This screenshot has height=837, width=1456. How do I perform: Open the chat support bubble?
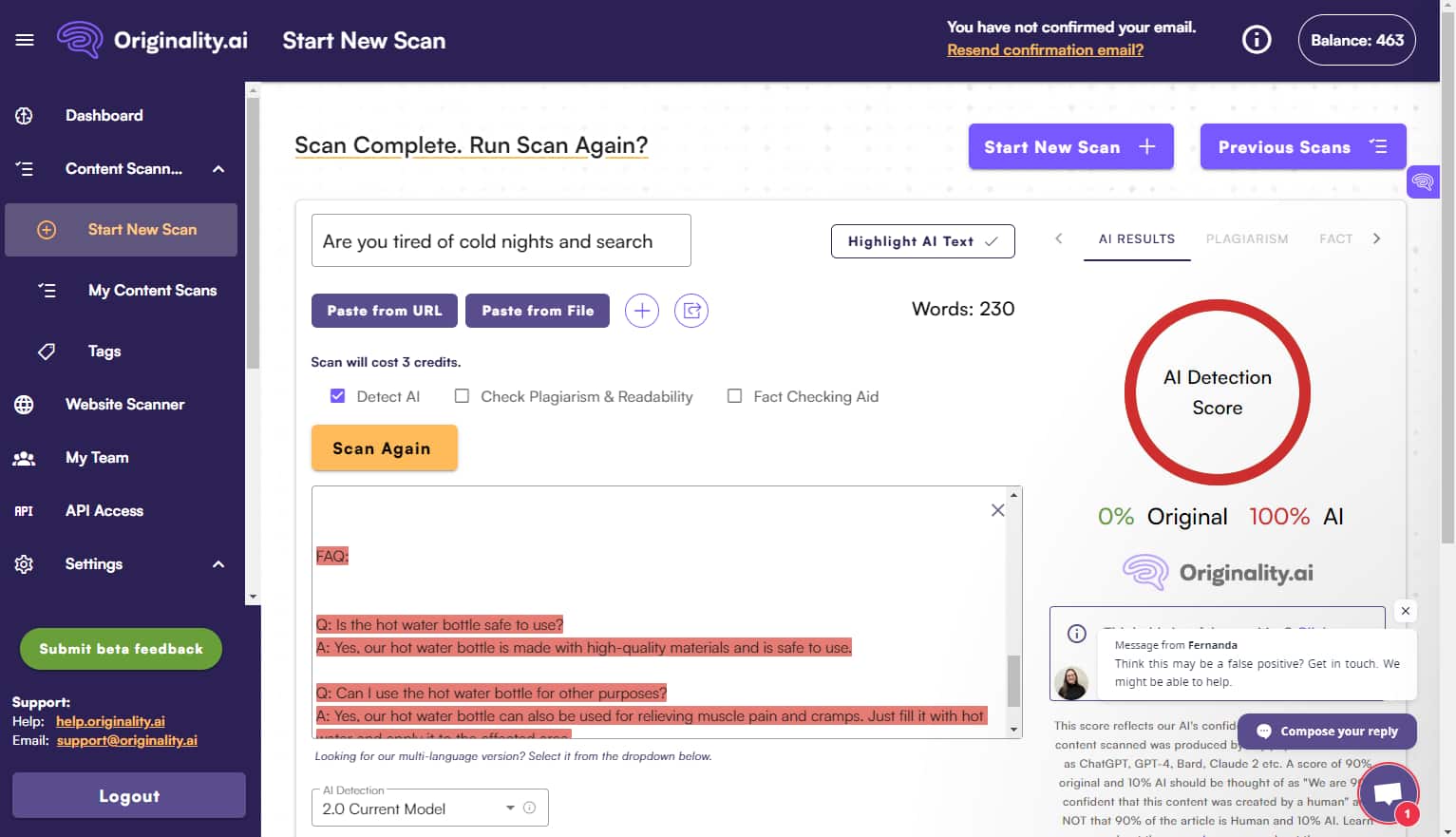coord(1388,792)
